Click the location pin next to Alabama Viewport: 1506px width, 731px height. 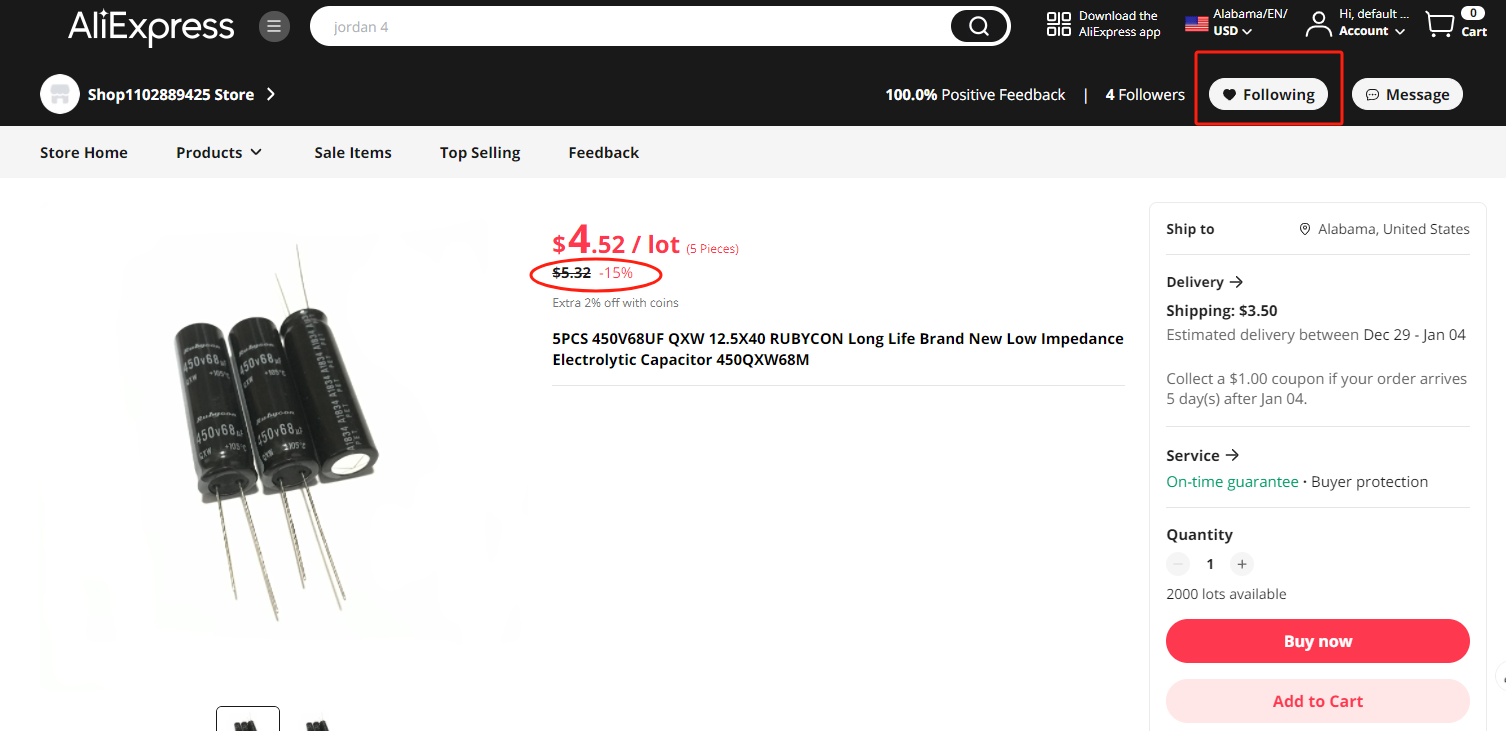coord(1304,229)
